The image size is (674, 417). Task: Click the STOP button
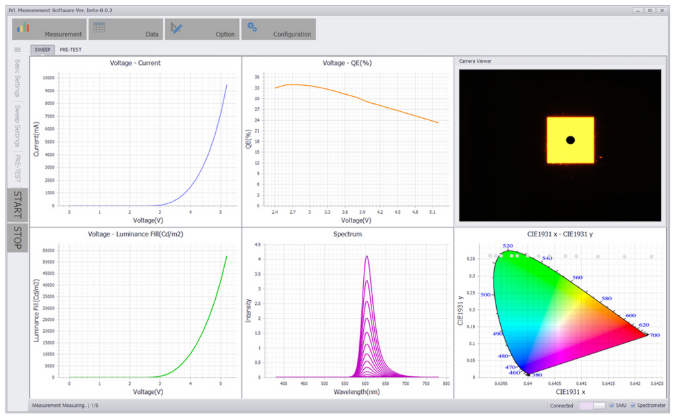18,238
